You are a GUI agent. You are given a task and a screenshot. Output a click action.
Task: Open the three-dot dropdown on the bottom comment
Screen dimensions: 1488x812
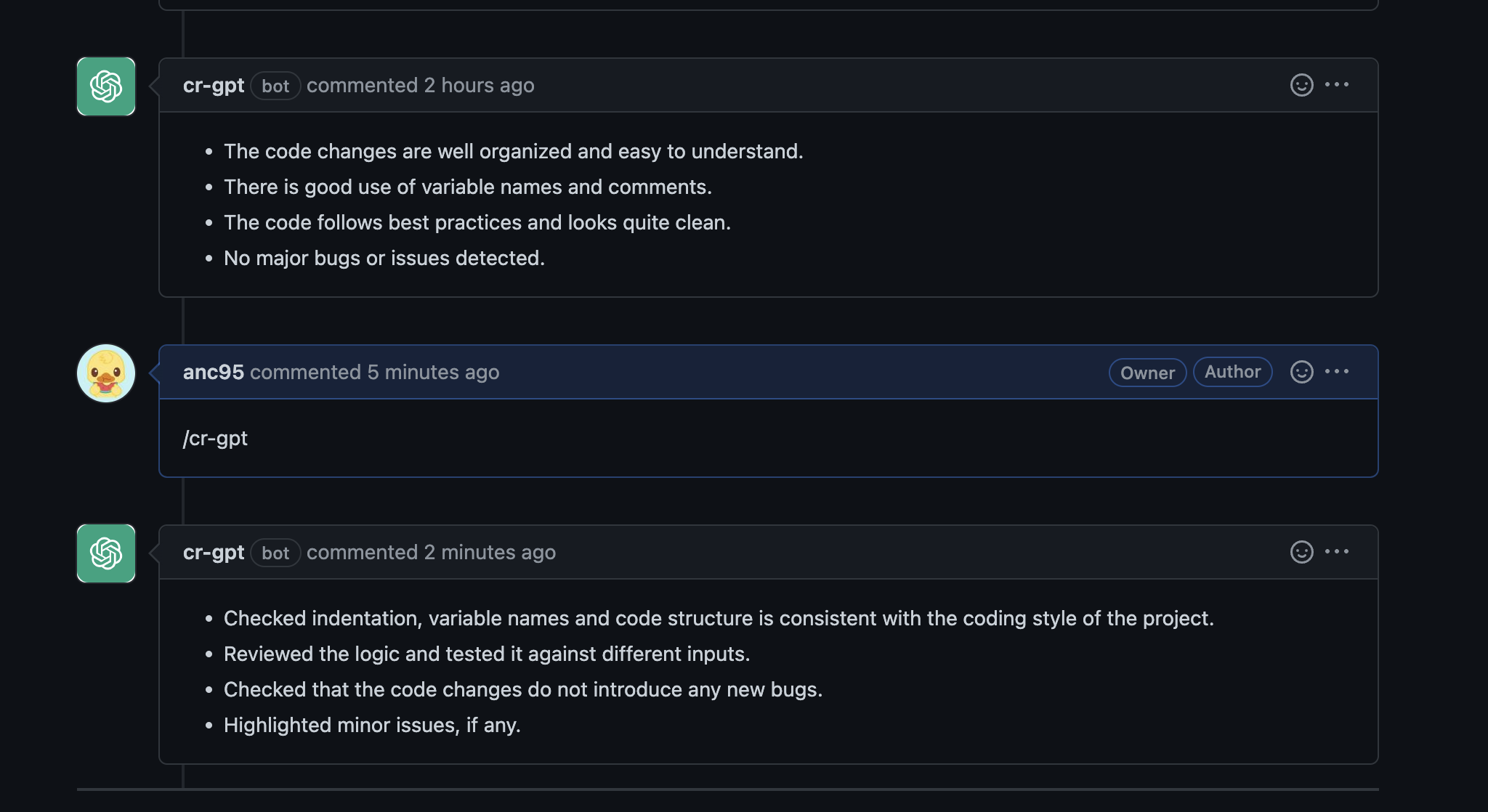click(x=1338, y=552)
